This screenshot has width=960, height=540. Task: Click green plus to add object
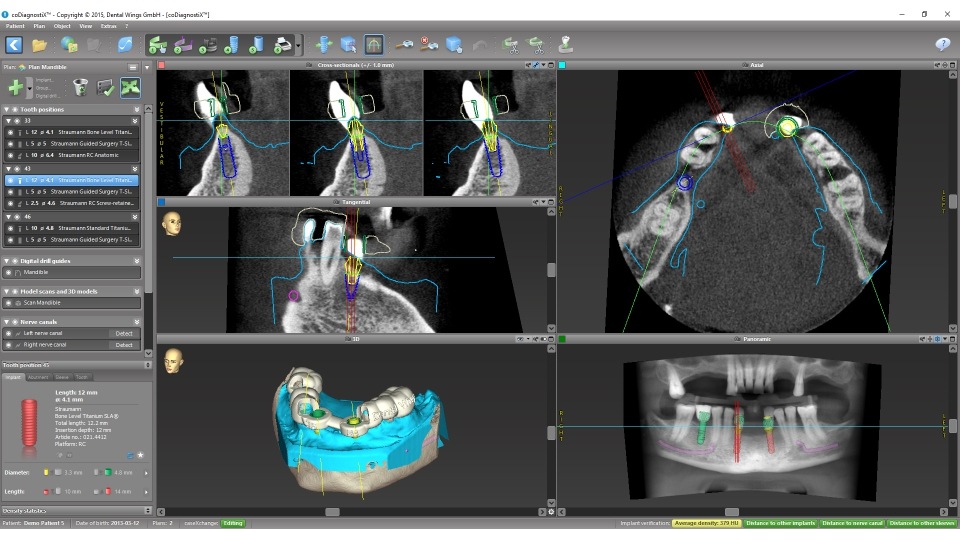pyautogui.click(x=15, y=88)
